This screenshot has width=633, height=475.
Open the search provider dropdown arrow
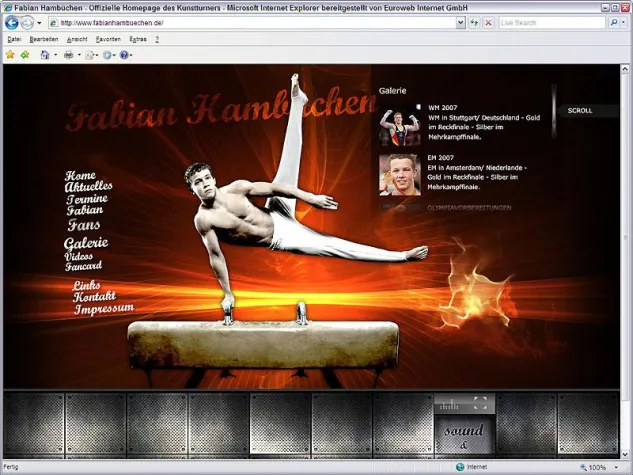tap(625, 22)
